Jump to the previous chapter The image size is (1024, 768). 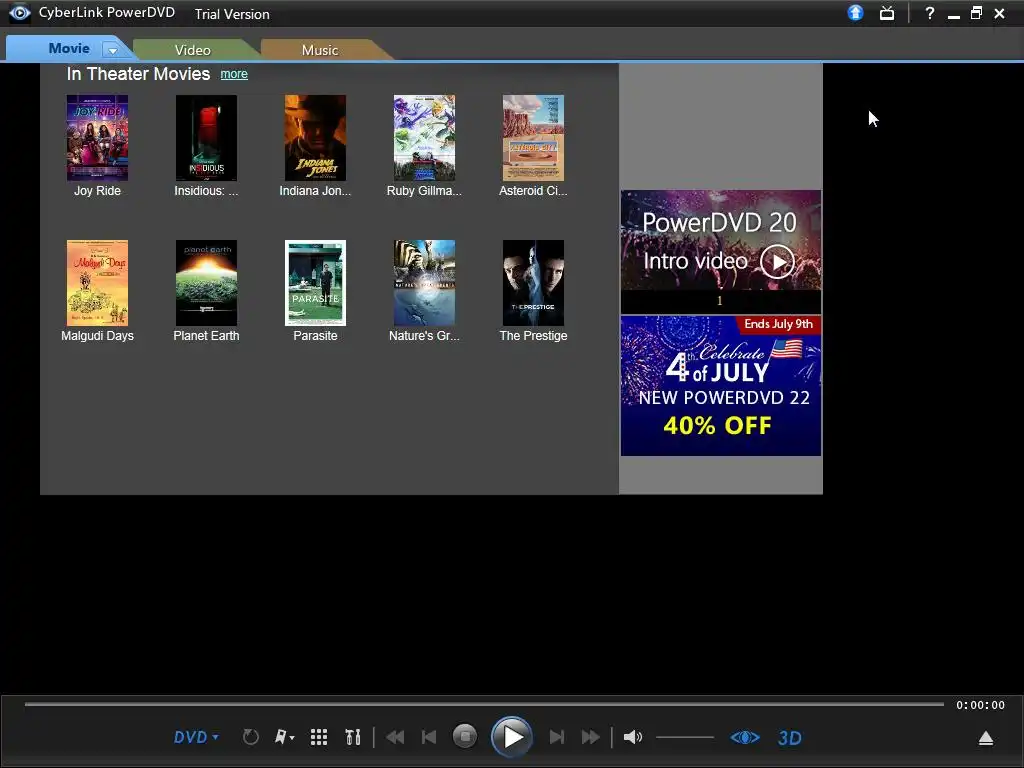(428, 737)
